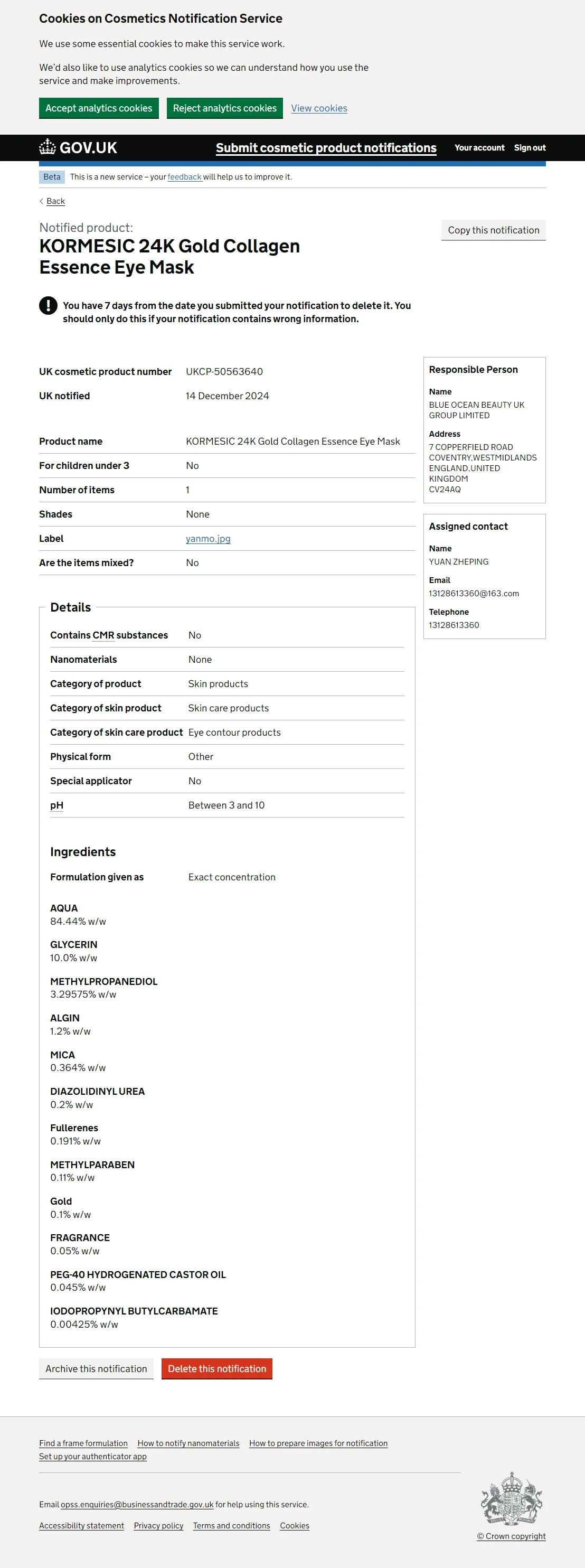
Task: Click the exclamation warning icon
Action: coord(48,306)
